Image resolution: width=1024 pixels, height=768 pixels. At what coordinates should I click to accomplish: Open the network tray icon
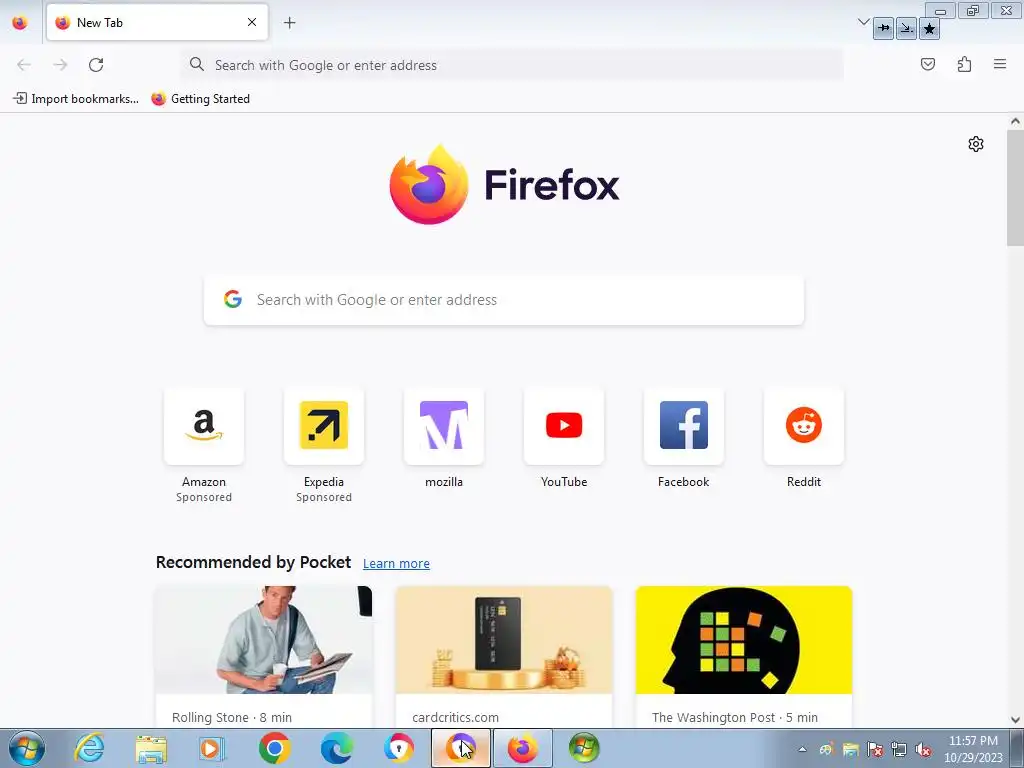899,750
